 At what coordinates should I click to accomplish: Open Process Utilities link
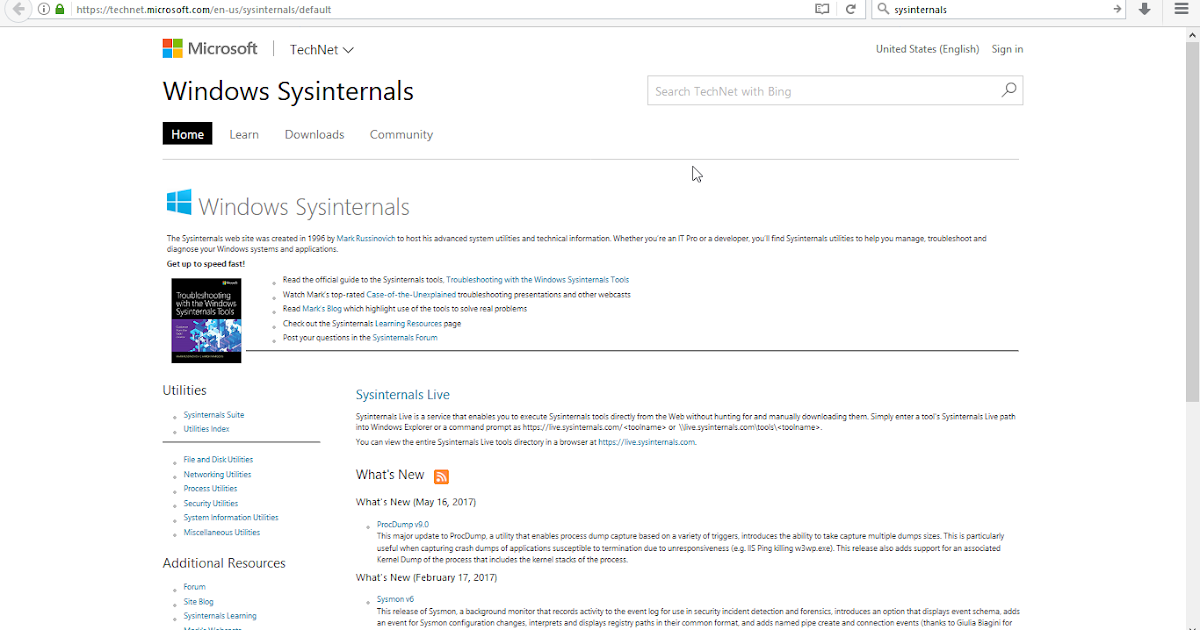211,489
